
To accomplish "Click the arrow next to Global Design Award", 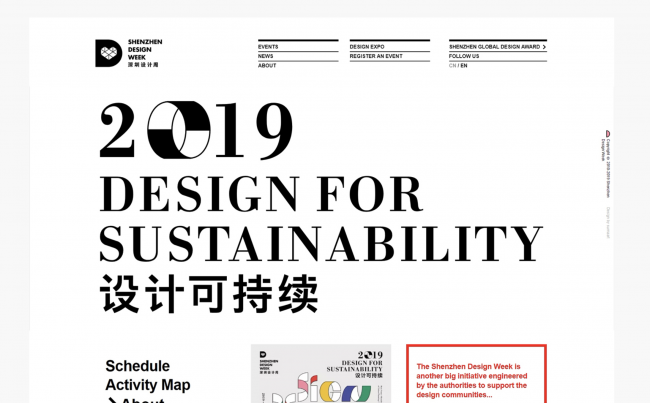I will [544, 47].
